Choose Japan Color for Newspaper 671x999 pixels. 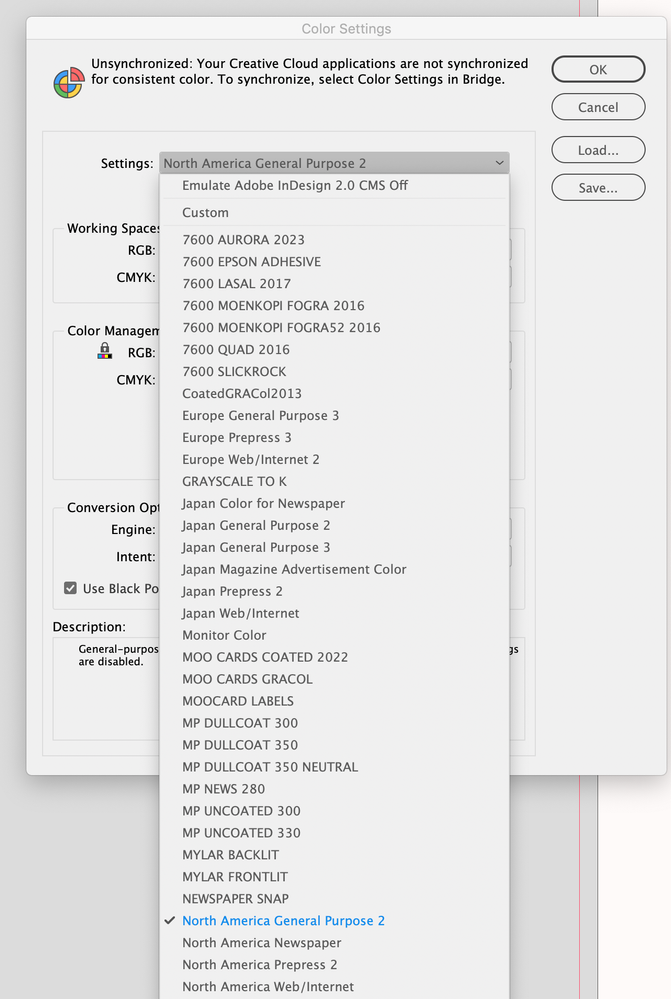click(334, 503)
